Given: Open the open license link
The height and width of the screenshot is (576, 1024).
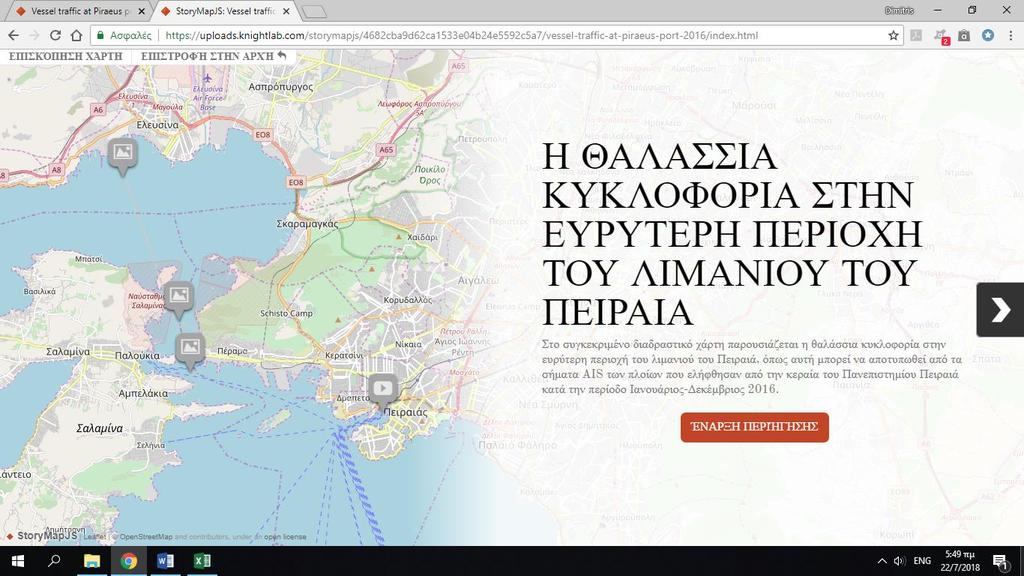Looking at the screenshot, I should pyautogui.click(x=285, y=537).
